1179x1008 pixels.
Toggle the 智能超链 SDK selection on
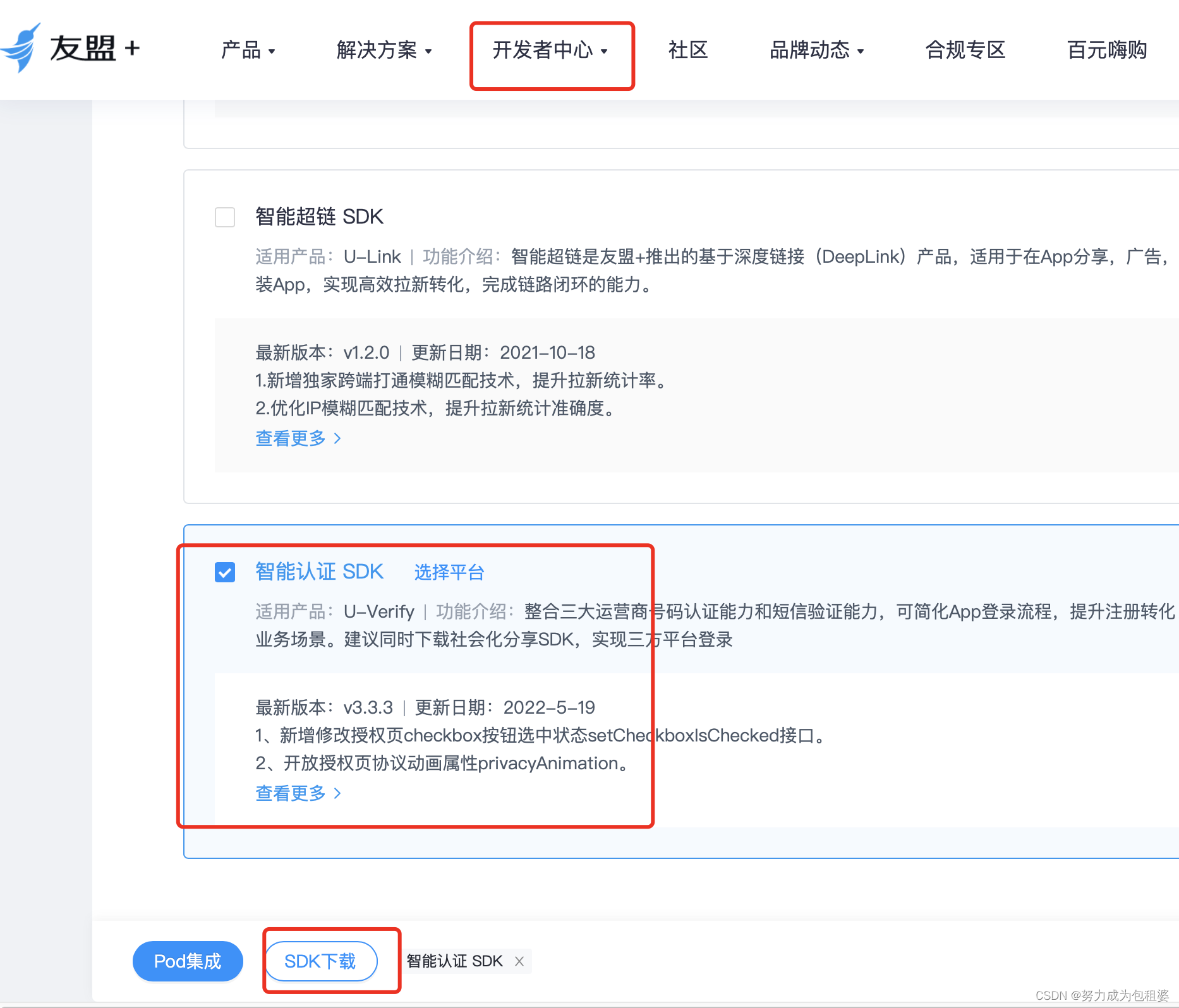(x=224, y=217)
